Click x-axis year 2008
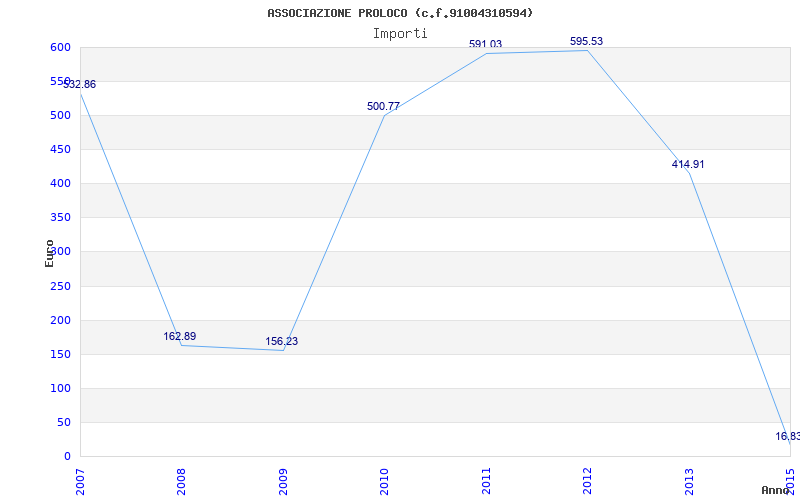 182,482
